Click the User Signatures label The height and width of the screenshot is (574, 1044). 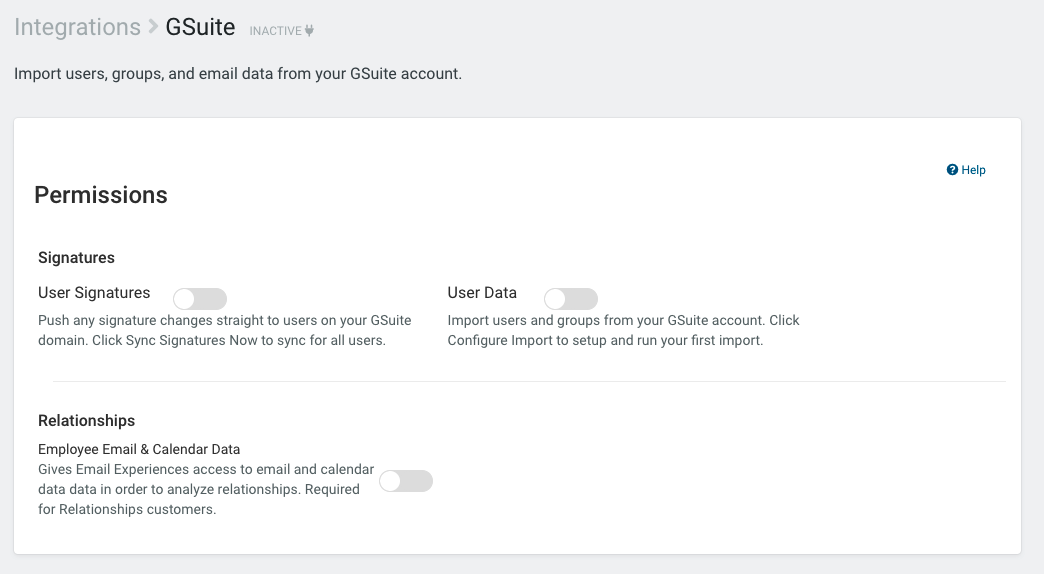[94, 293]
